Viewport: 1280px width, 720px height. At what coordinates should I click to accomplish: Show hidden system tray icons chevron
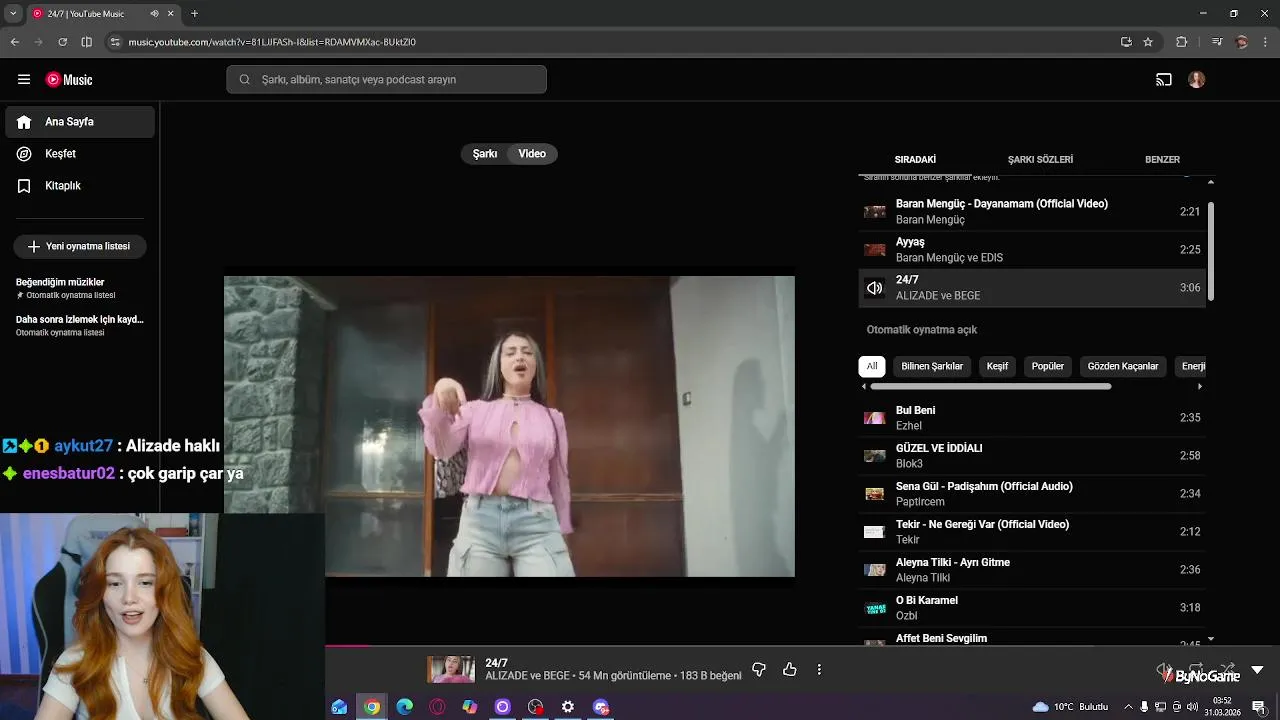pos(1130,707)
